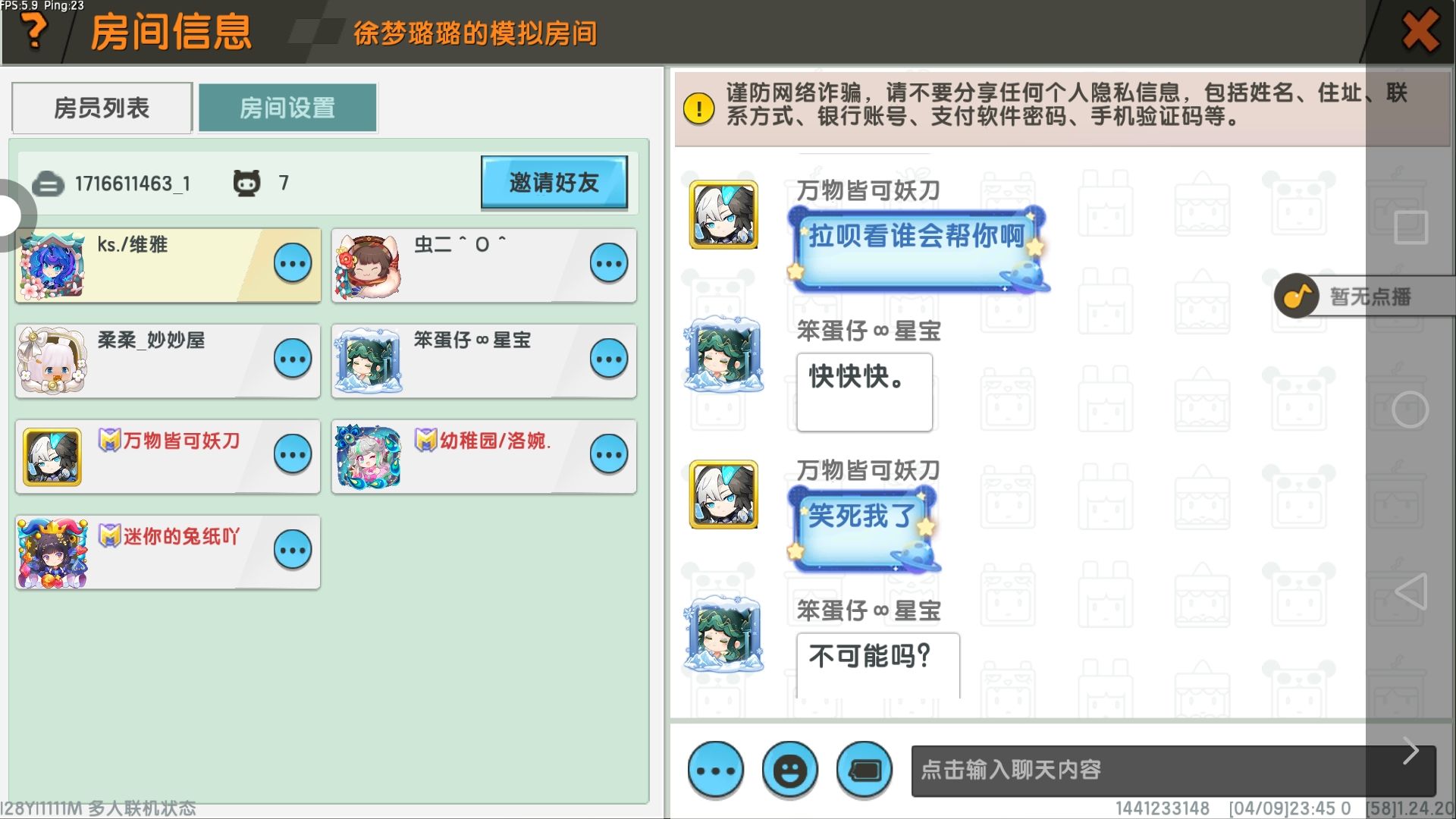Tap the Android home circle button
The width and height of the screenshot is (1456, 819).
(x=1410, y=409)
